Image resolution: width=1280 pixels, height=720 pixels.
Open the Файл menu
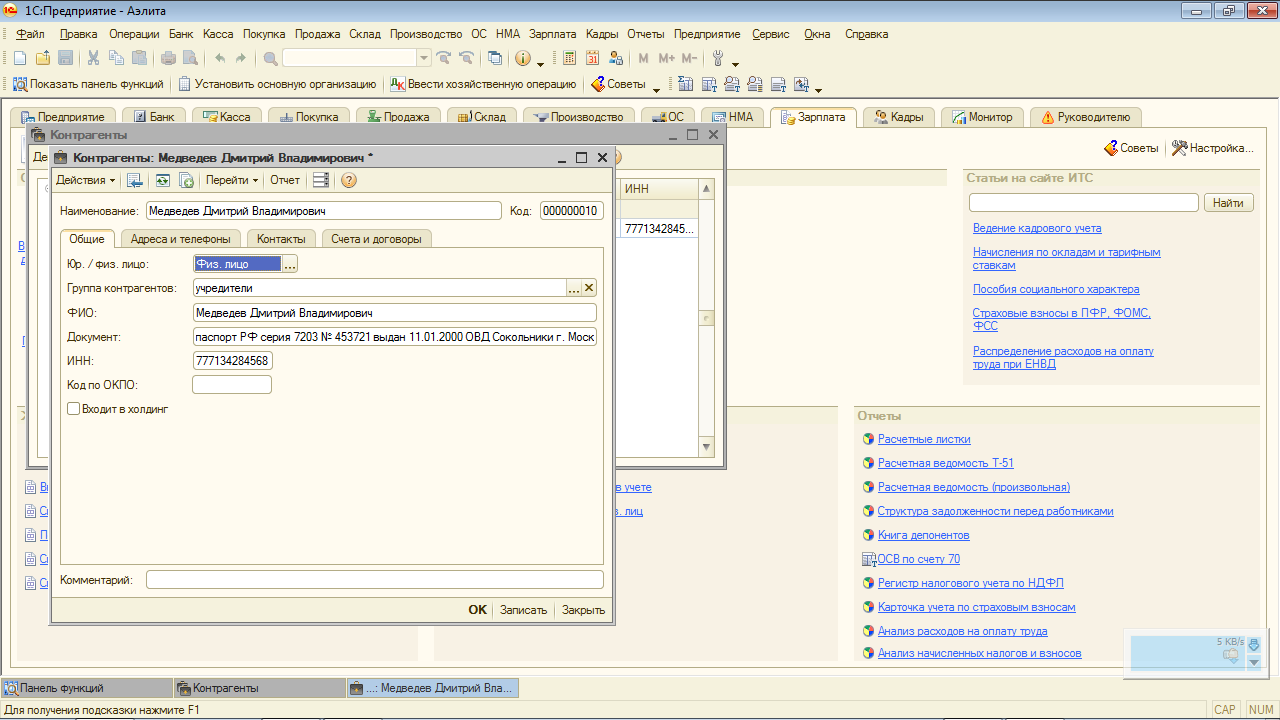click(x=30, y=34)
